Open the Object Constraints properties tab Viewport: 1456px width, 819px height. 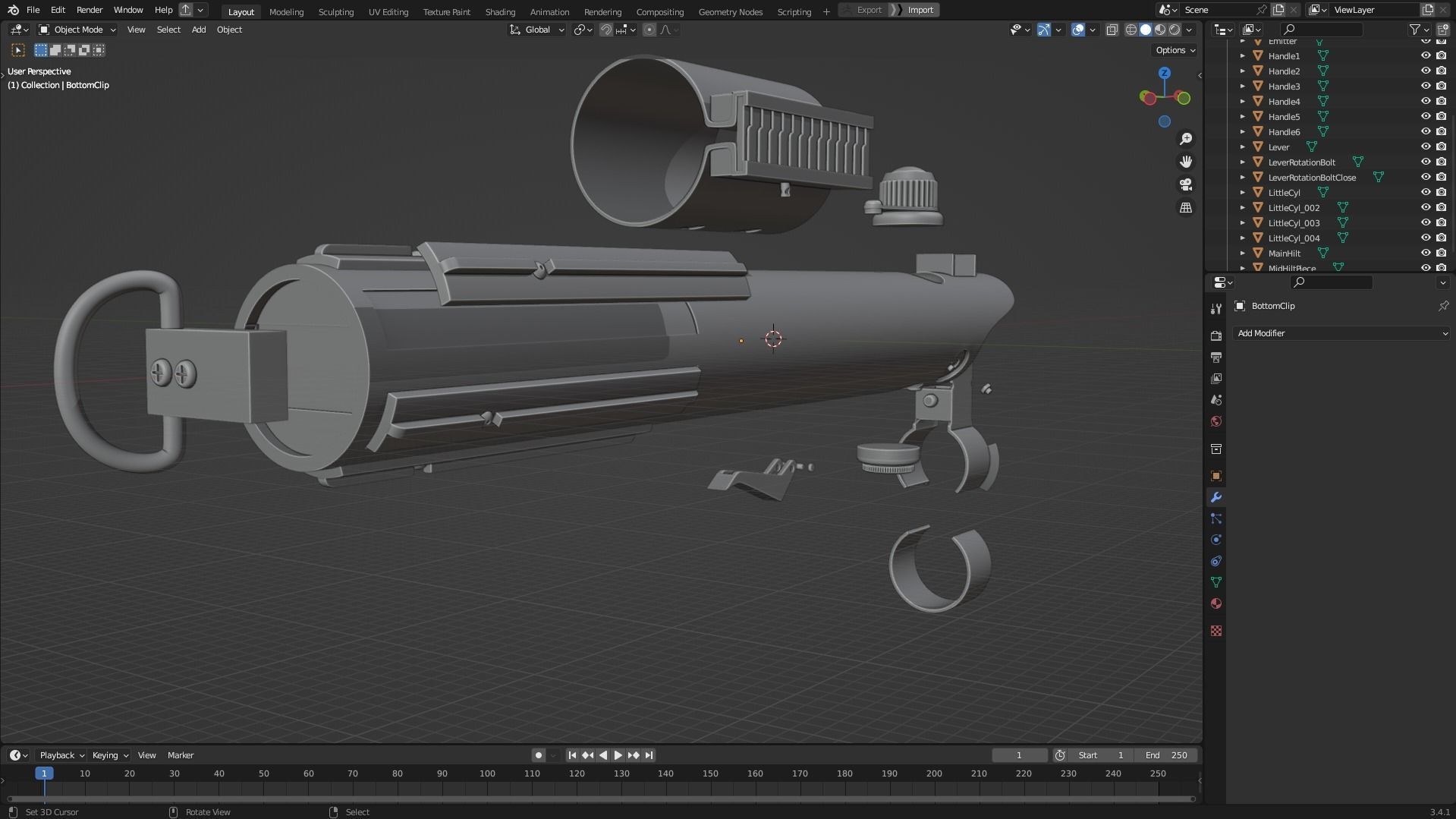click(1216, 561)
